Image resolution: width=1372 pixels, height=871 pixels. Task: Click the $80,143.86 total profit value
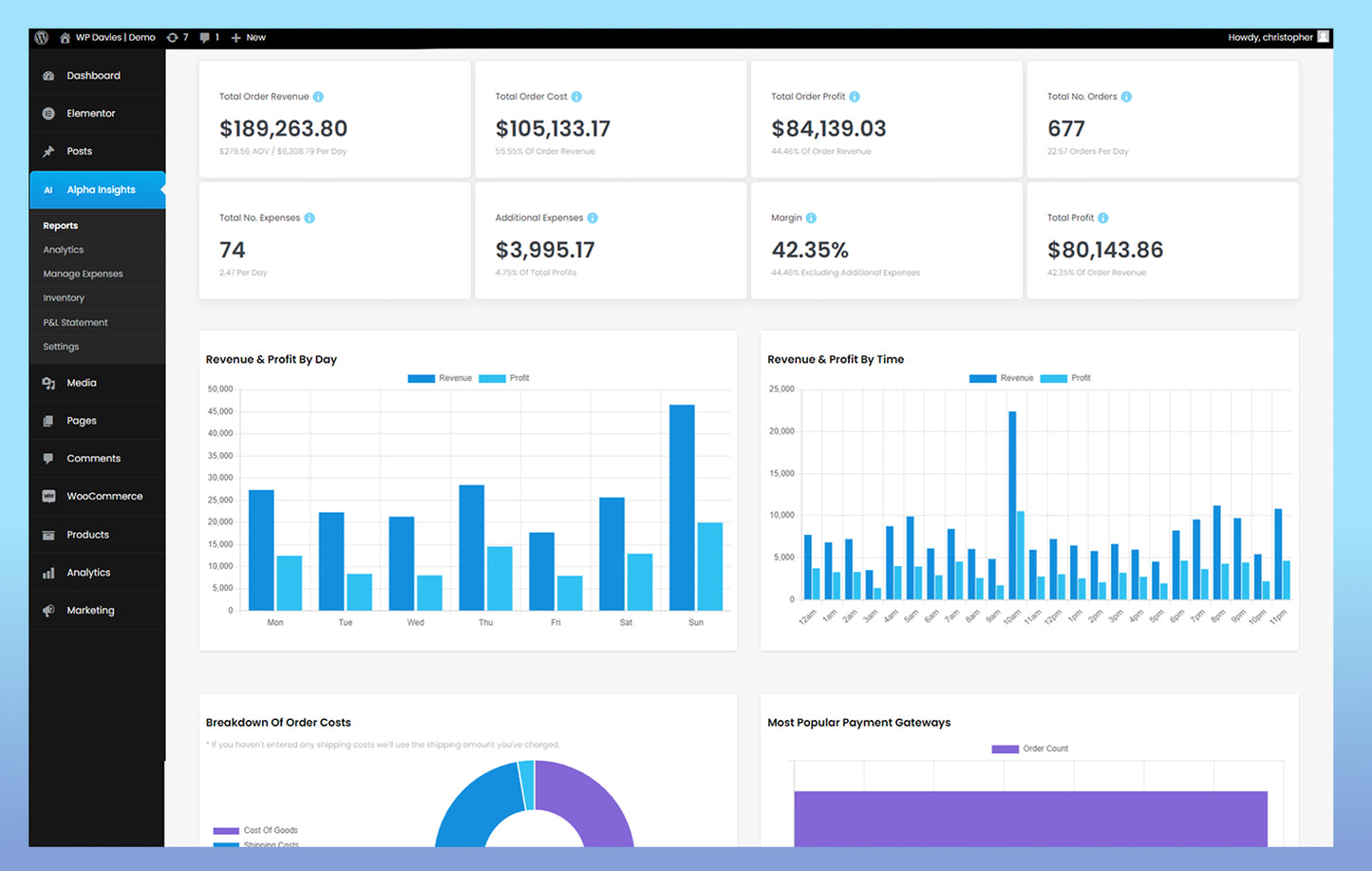[x=1105, y=250]
